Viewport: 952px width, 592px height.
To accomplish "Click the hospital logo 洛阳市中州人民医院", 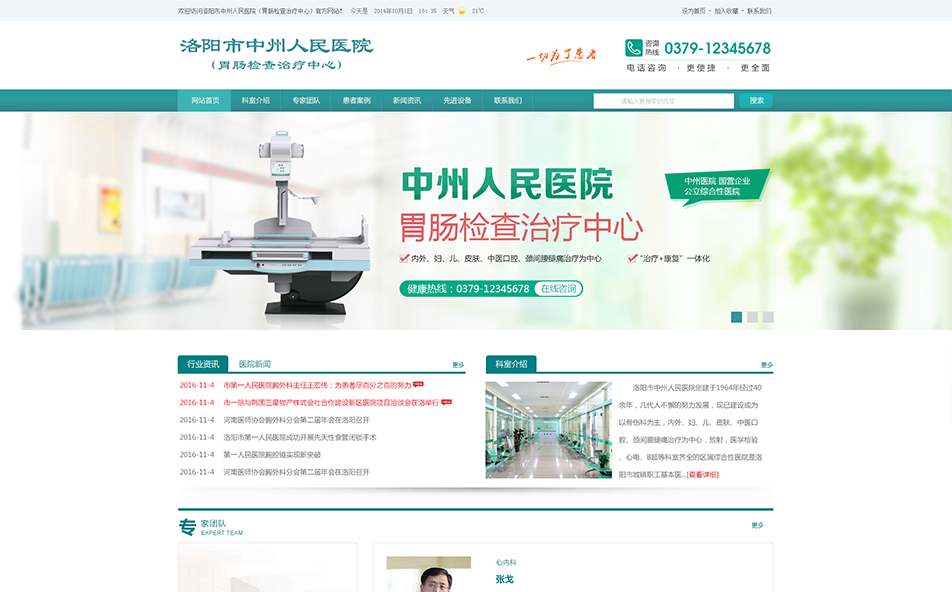I will click(276, 54).
